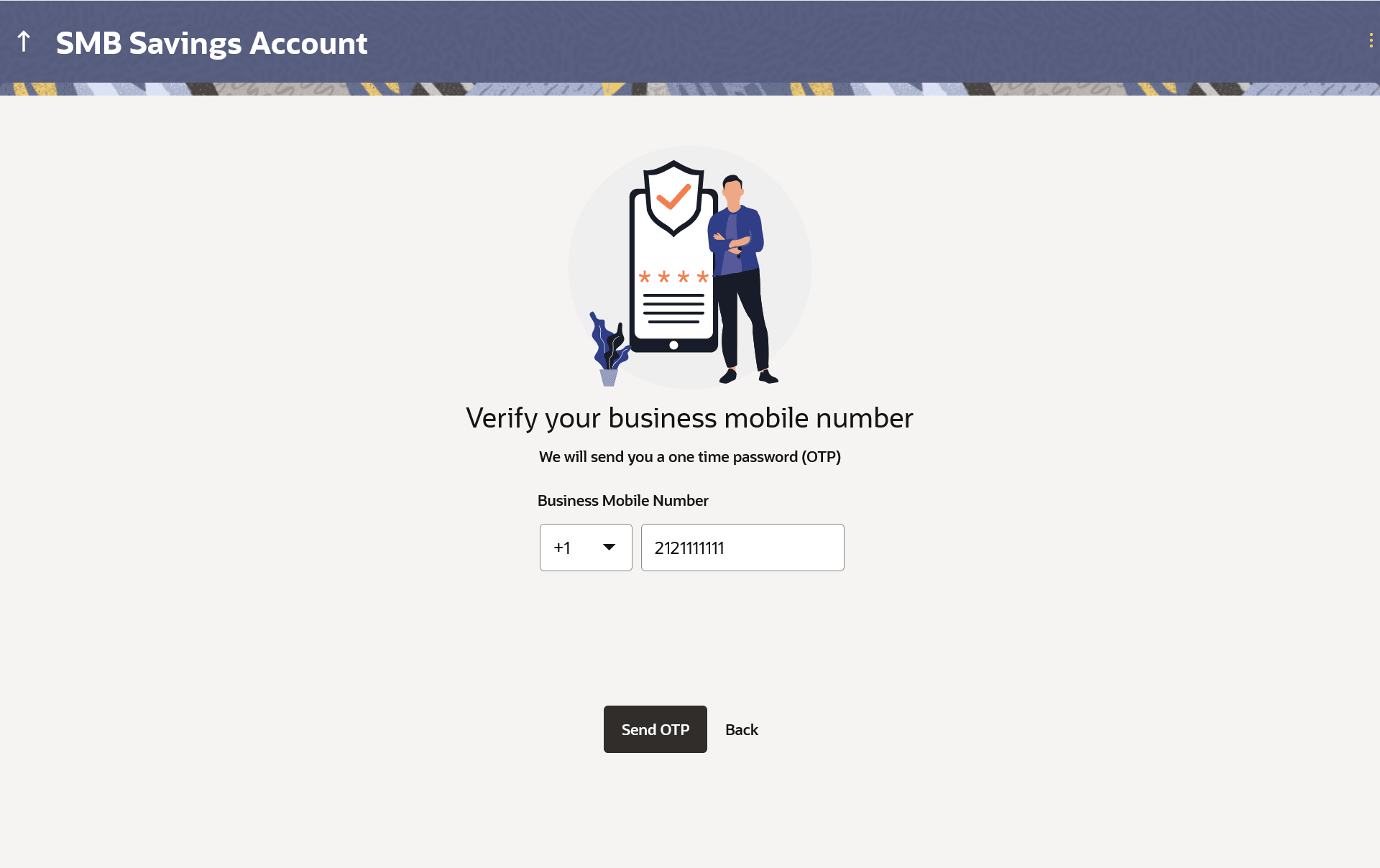
Task: Click the Back link
Action: (x=742, y=729)
